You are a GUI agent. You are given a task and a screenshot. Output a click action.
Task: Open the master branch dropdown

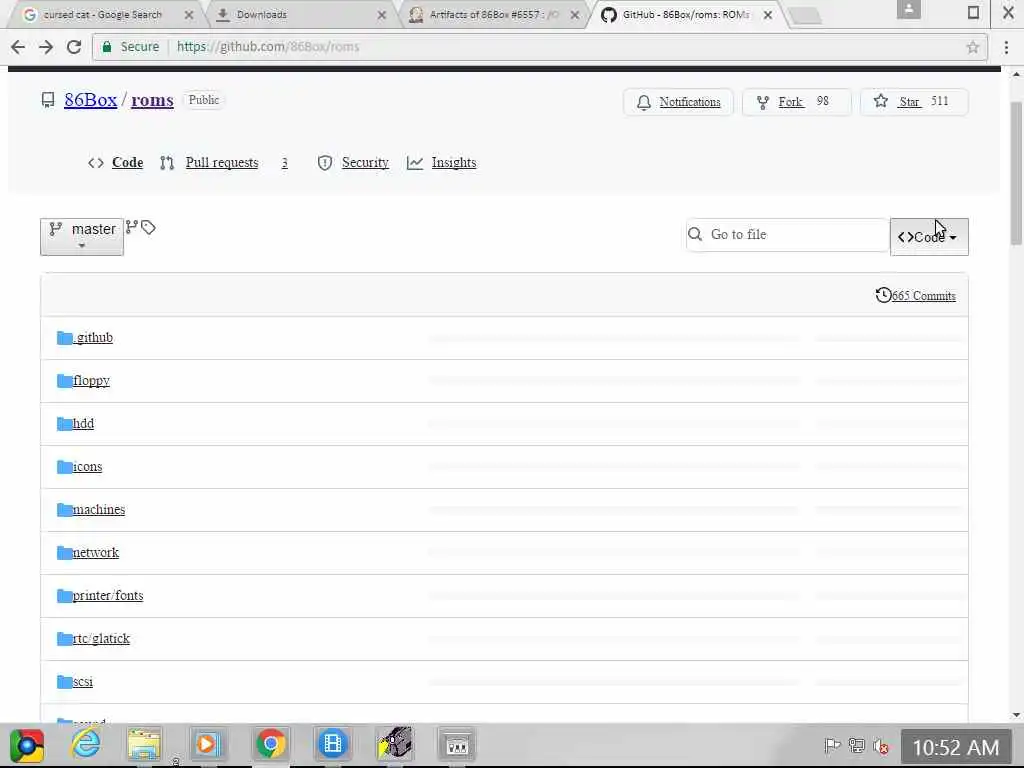[82, 236]
